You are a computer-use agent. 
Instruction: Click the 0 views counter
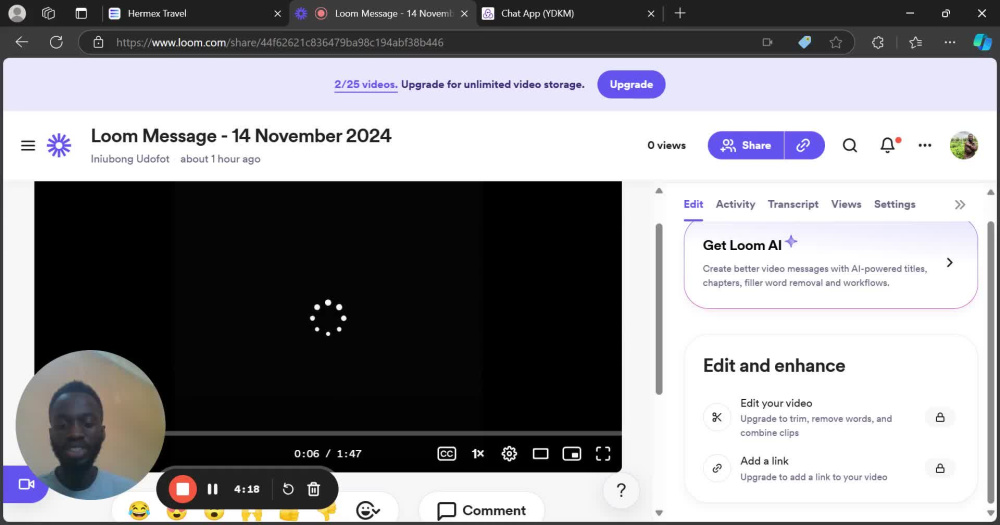coord(666,145)
